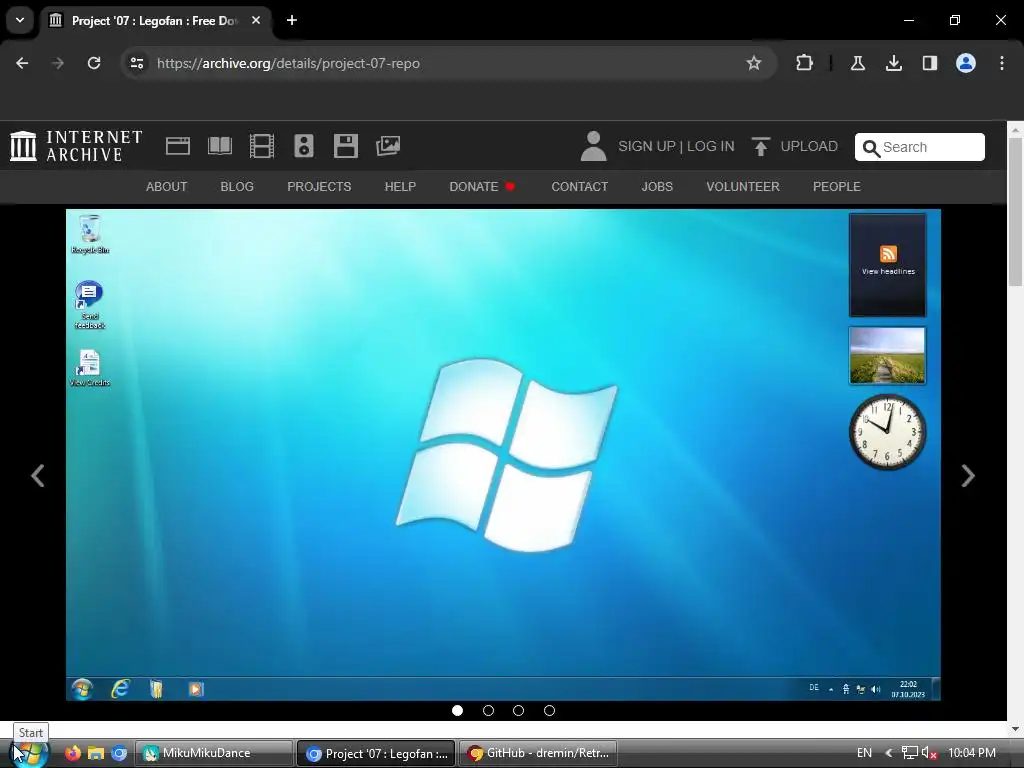This screenshot has height=768, width=1024.
Task: Launch Firefox from the taskbar
Action: [x=72, y=753]
